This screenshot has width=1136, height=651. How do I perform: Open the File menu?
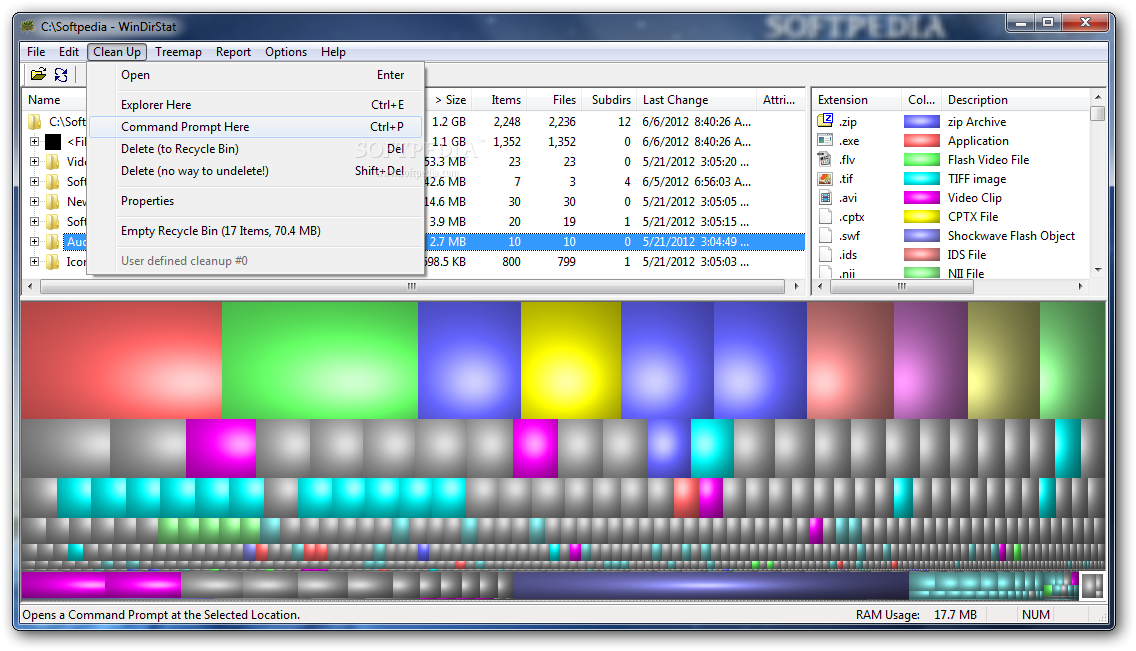[x=36, y=51]
